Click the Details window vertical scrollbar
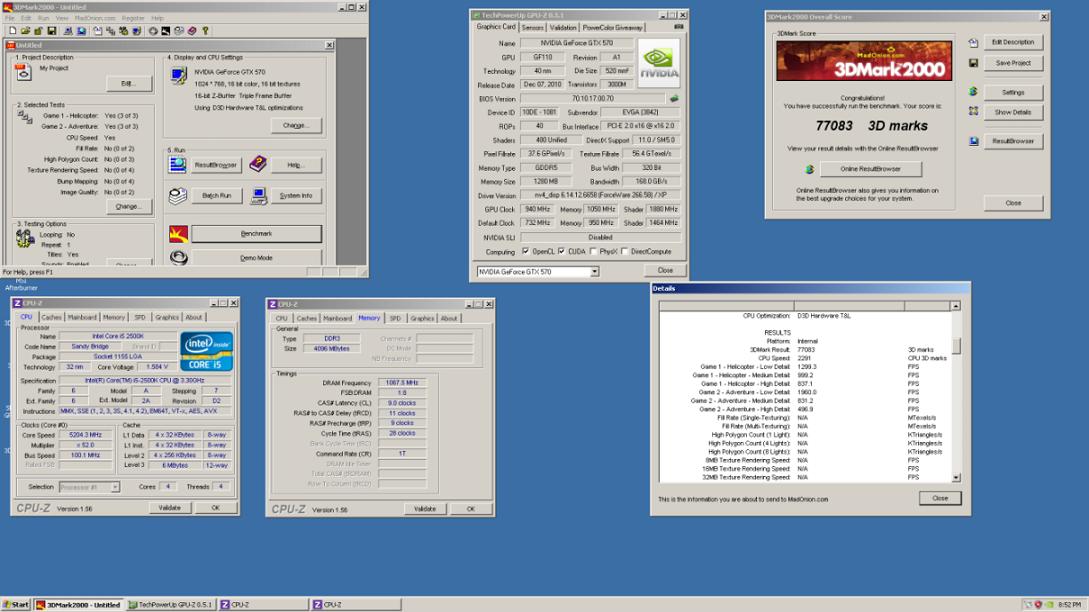The image size is (1089, 612). pos(956,392)
